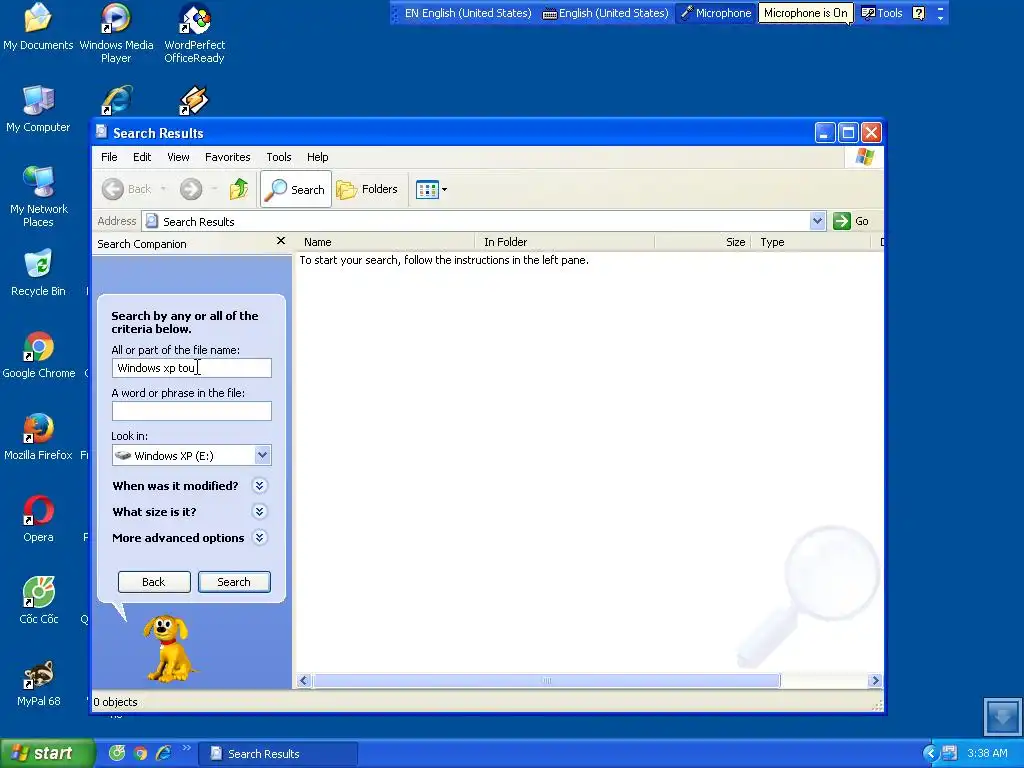Viewport: 1024px width, 768px height.
Task: Open Windows Media Player desktop shortcut
Action: [116, 33]
